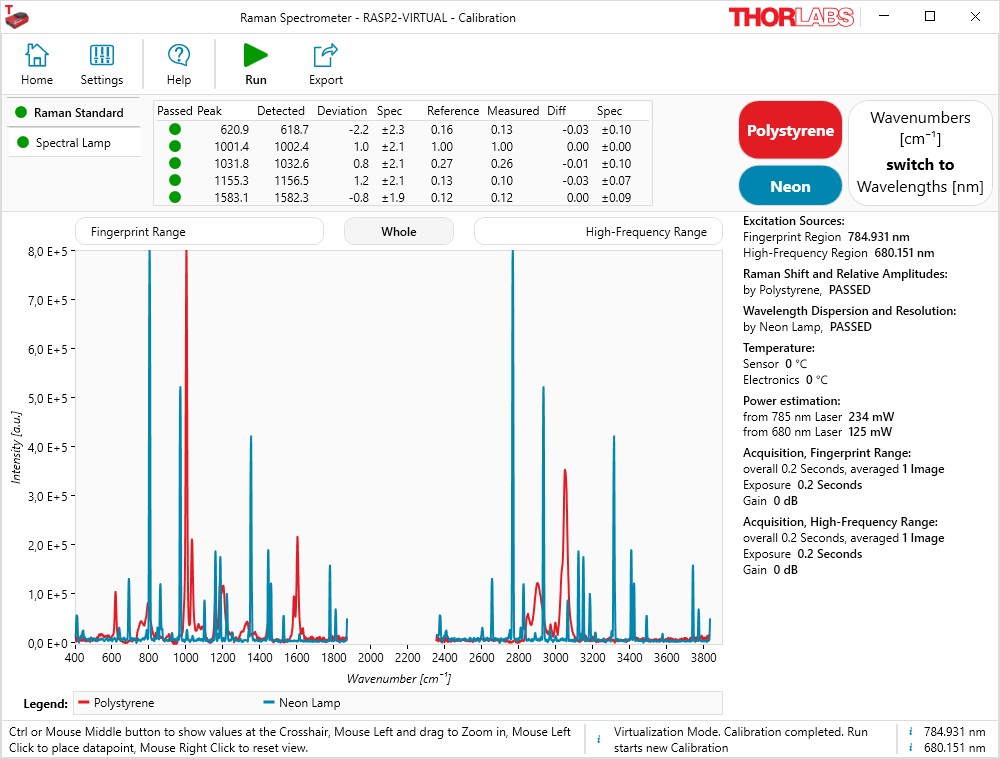Click the red Polystyrene legend swatch

point(84,703)
